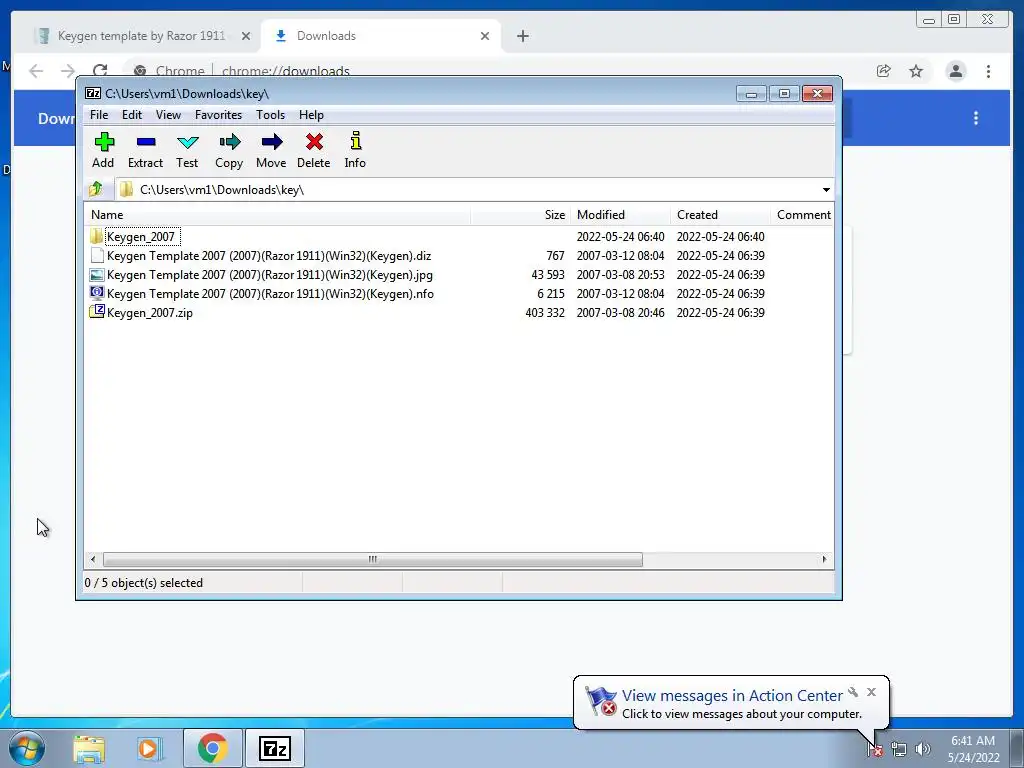Click the balloon wrench settings icon
The height and width of the screenshot is (768, 1024).
pos(853,692)
